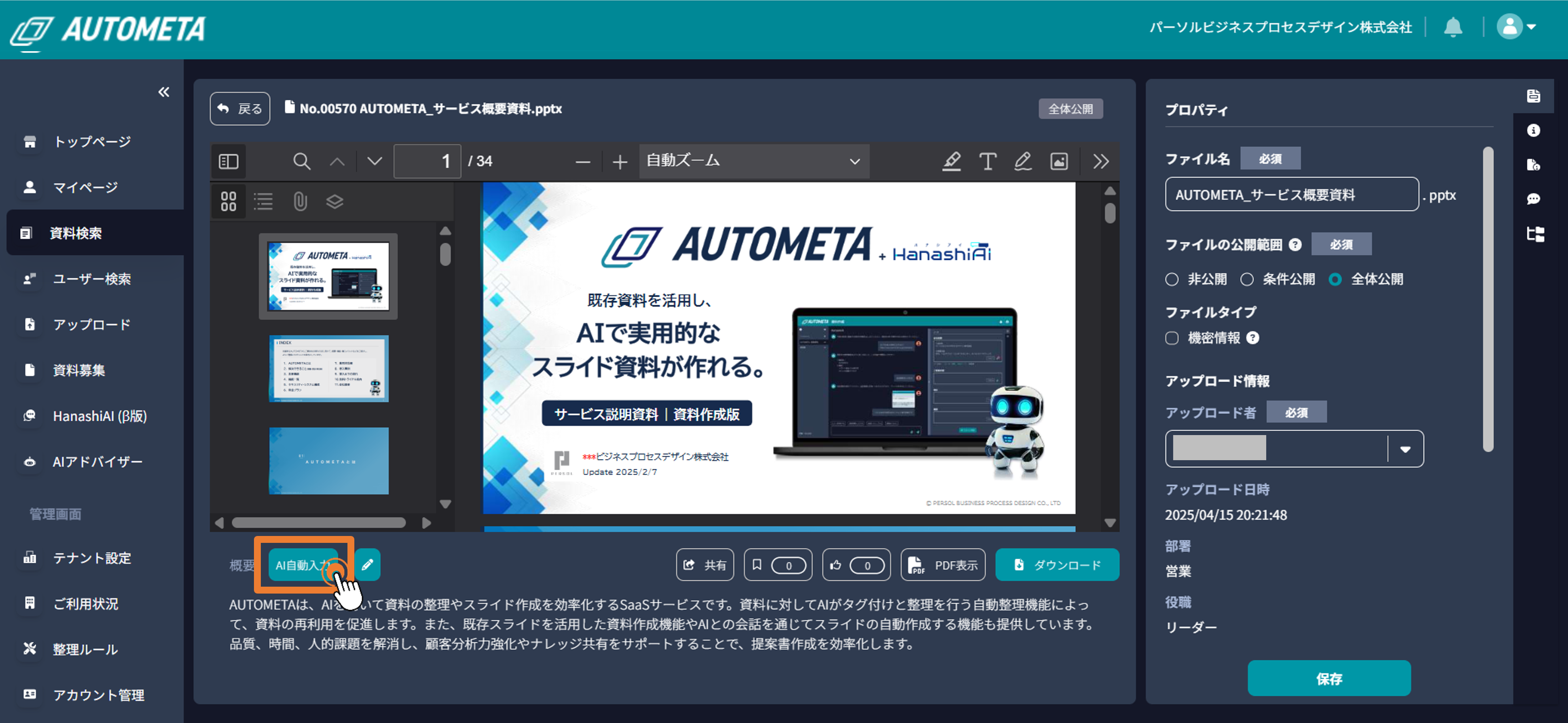1568x723 pixels.
Task: Show help for 機密情報
Action: coord(1253,339)
